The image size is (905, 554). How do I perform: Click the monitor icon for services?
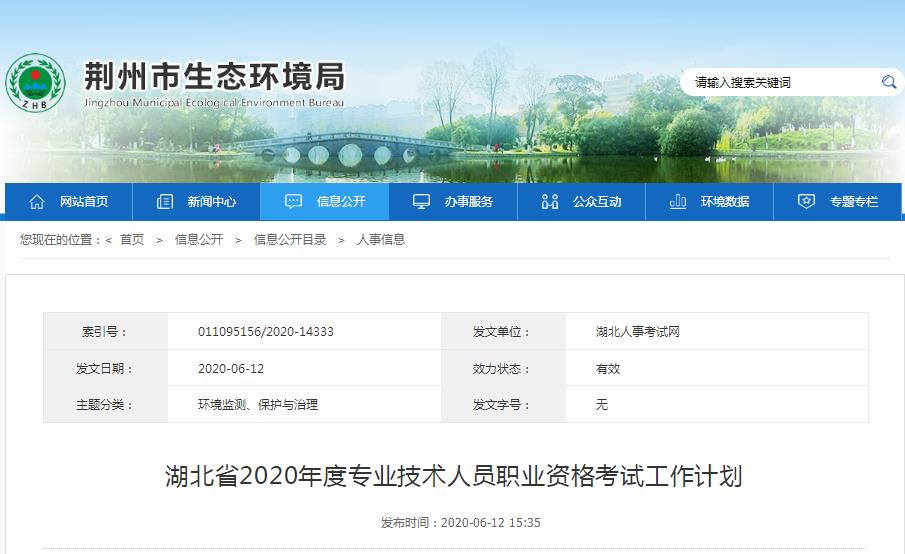coord(421,202)
